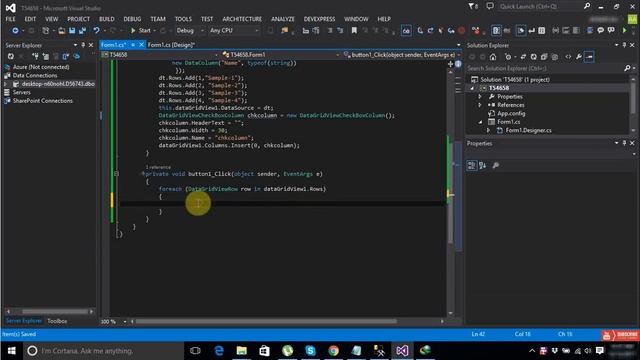Click the Start debugging button
The height and width of the screenshot is (360, 640).
[x=140, y=31]
